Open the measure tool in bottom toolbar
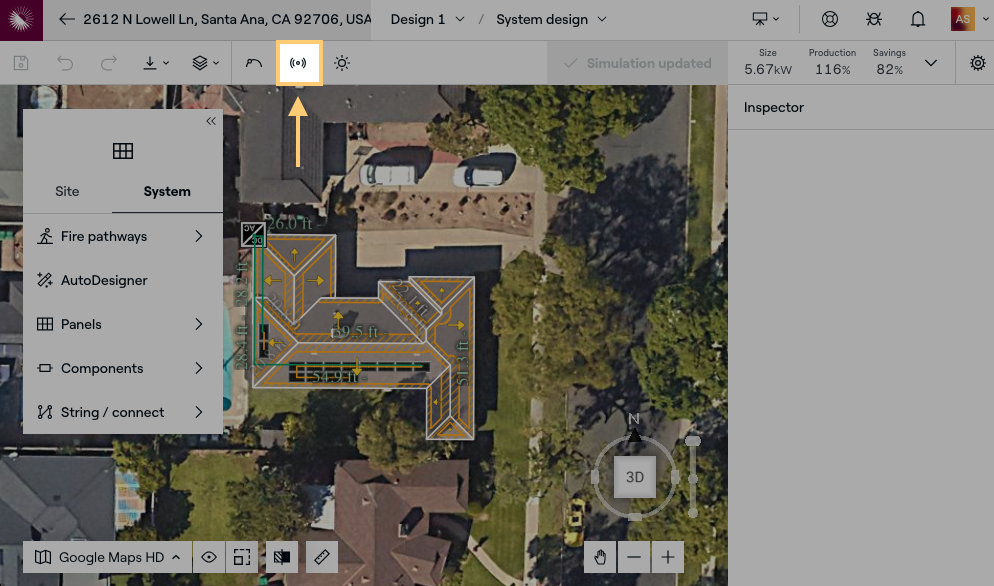This screenshot has width=994, height=586. click(x=321, y=556)
